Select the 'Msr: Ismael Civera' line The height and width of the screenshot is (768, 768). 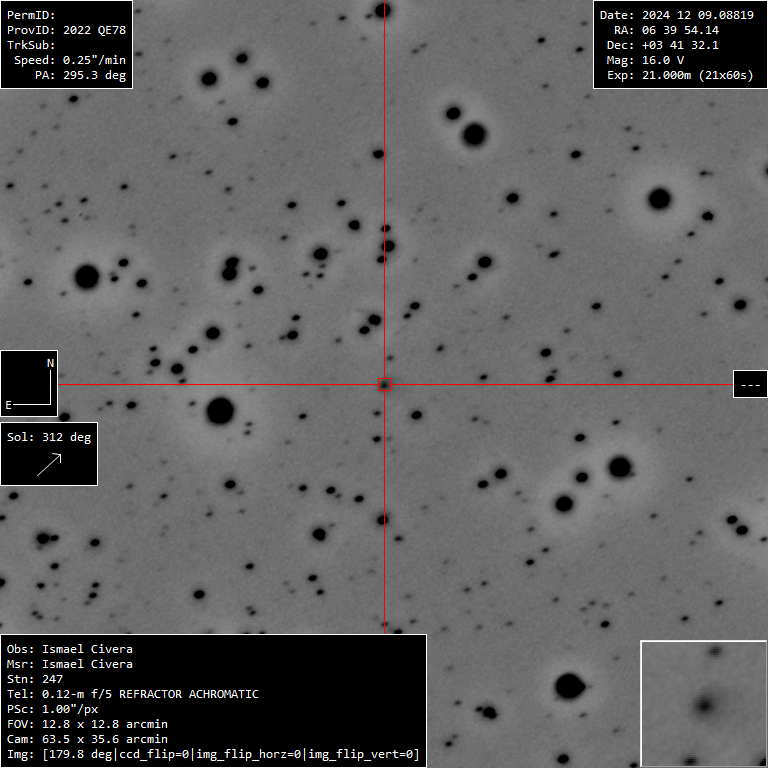70,664
